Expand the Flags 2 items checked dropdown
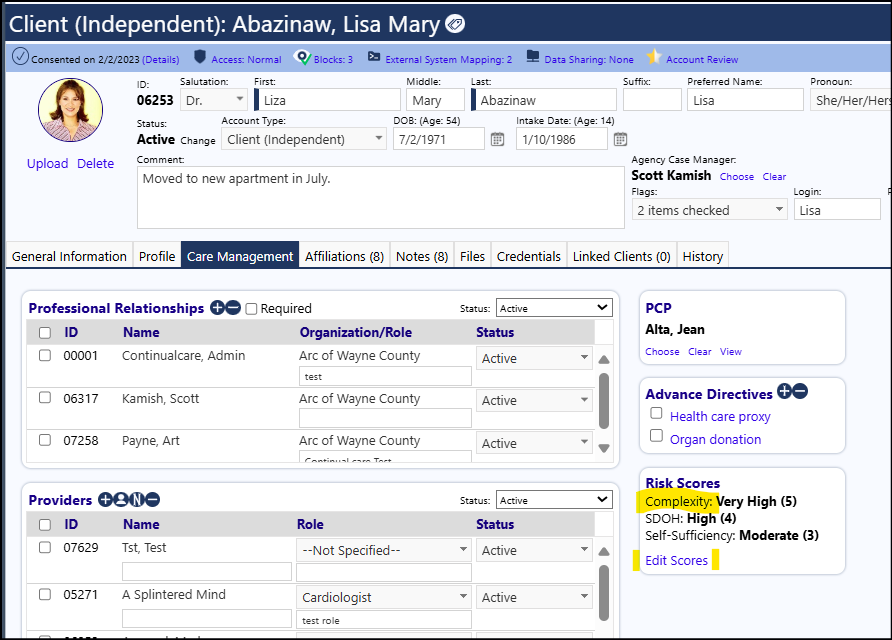The height and width of the screenshot is (640, 892). 709,210
